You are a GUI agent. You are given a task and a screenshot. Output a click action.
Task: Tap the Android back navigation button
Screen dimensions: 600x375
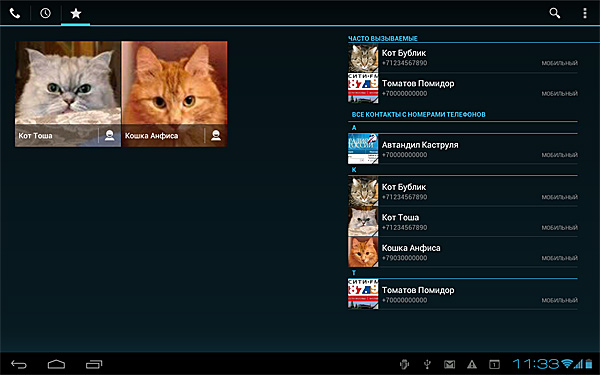19,364
